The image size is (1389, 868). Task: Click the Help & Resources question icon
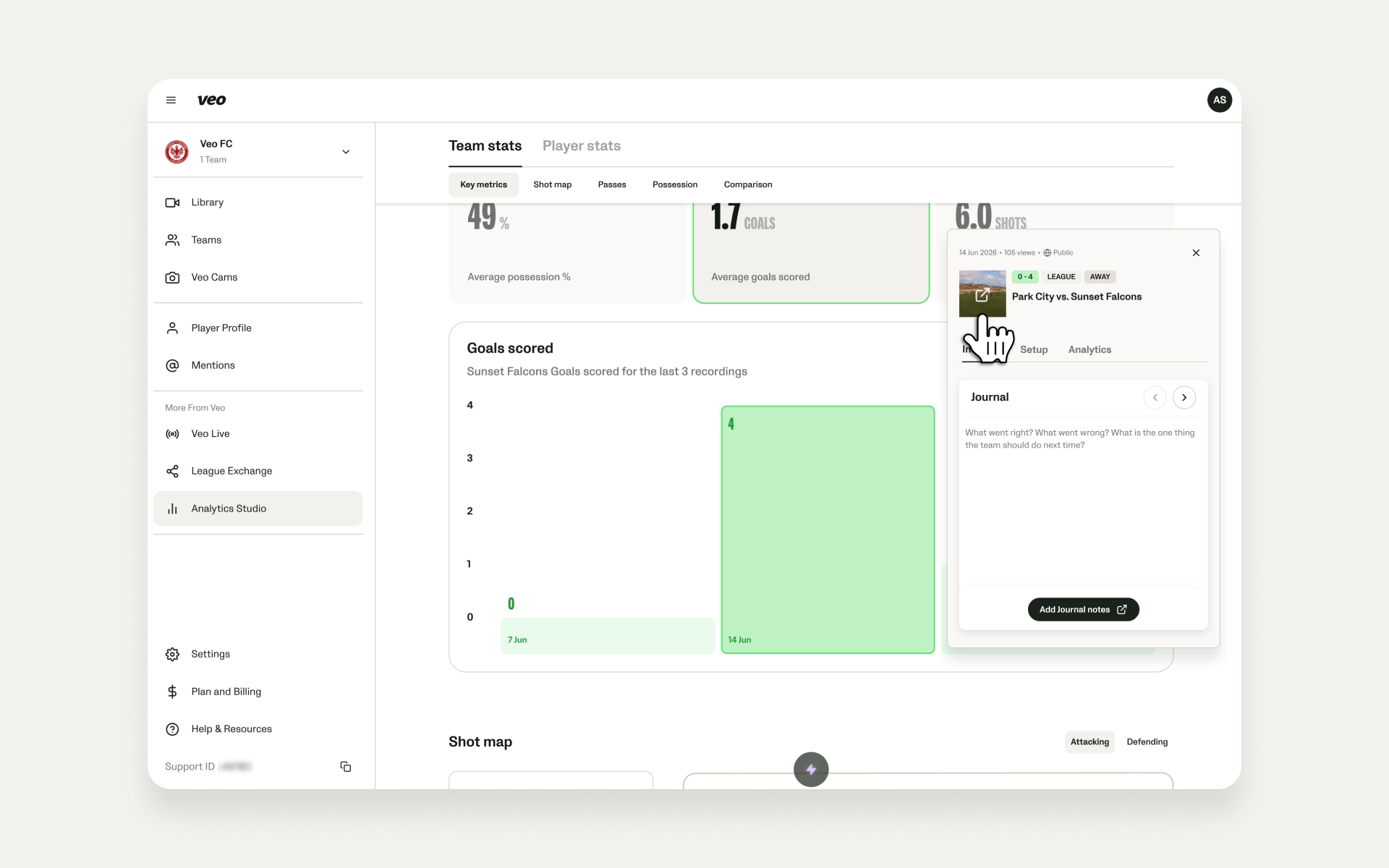pyautogui.click(x=172, y=730)
